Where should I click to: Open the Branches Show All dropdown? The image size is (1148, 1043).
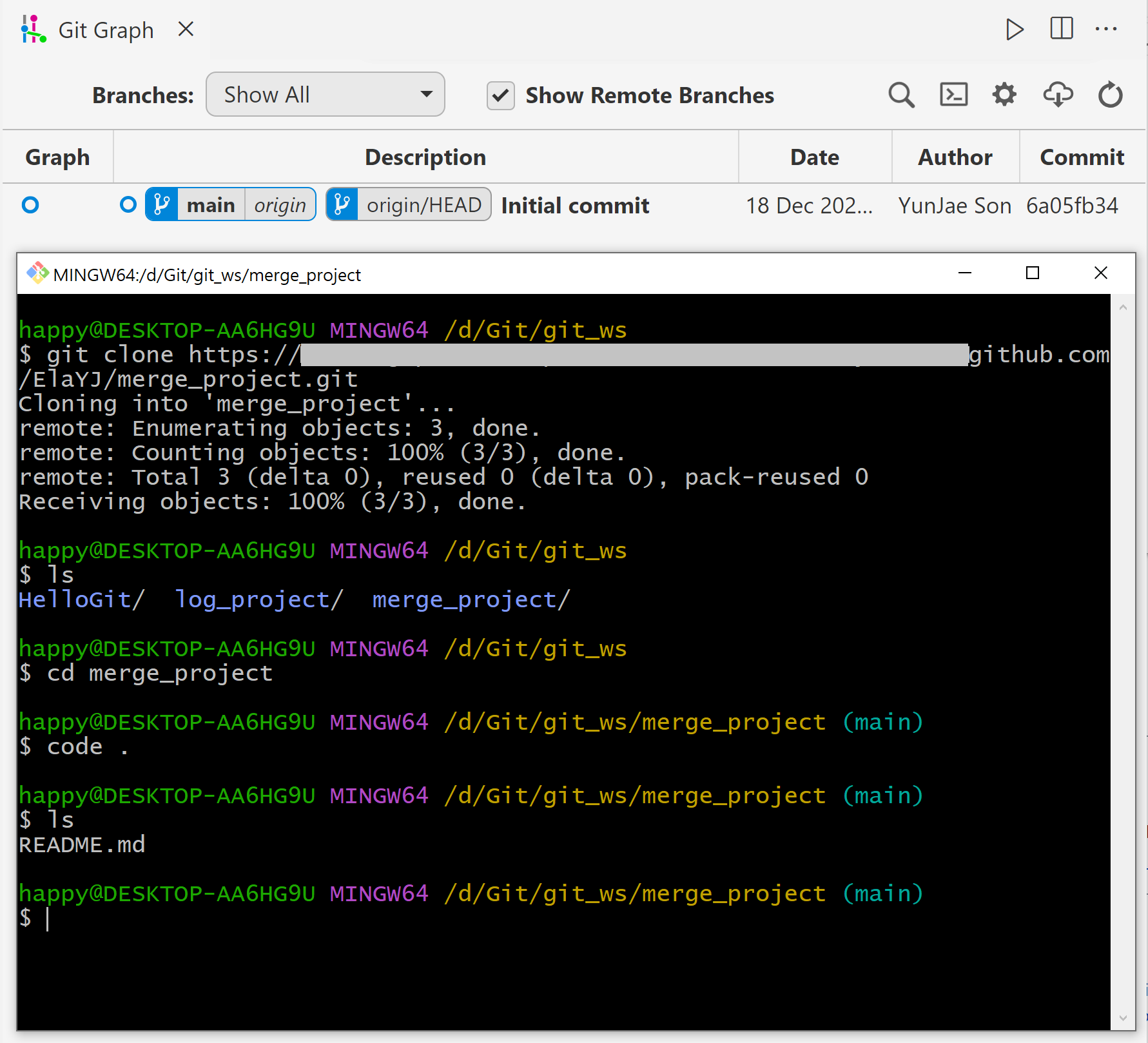326,95
